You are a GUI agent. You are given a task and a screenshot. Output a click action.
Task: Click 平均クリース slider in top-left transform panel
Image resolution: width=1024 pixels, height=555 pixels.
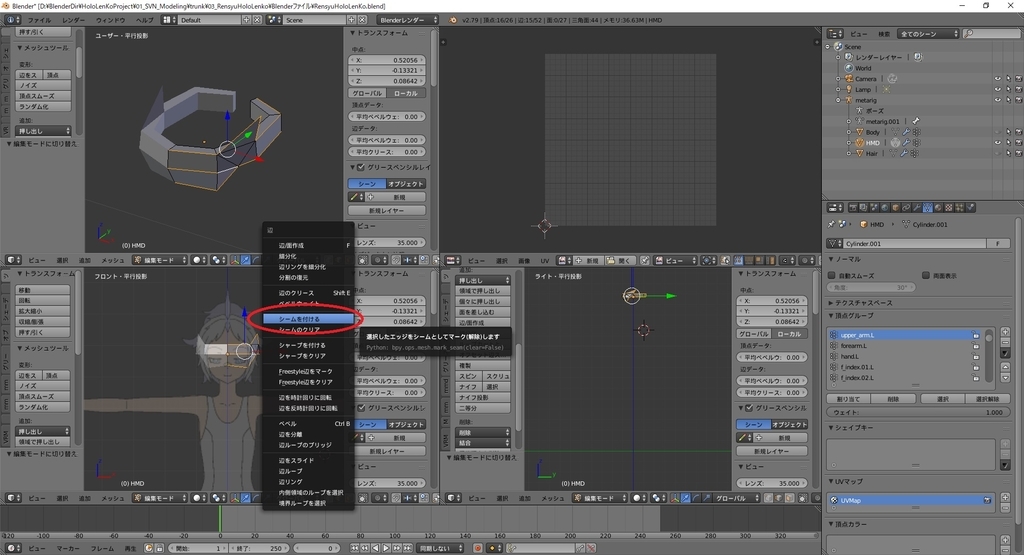[x=387, y=152]
